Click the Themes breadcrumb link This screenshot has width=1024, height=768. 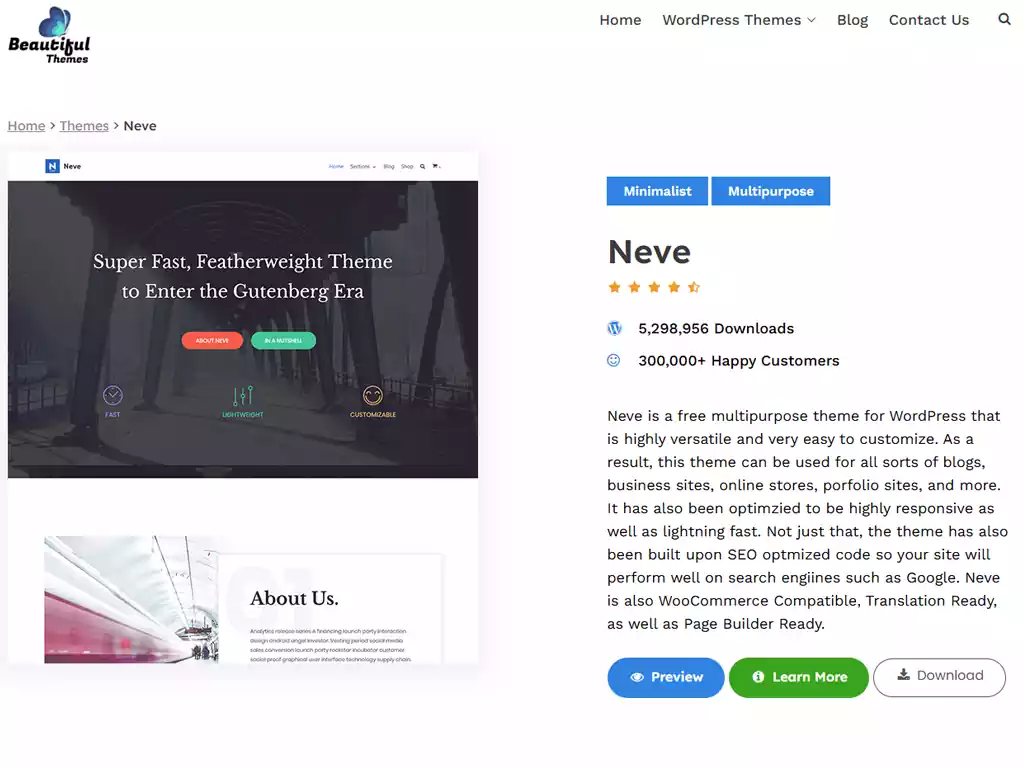84,126
